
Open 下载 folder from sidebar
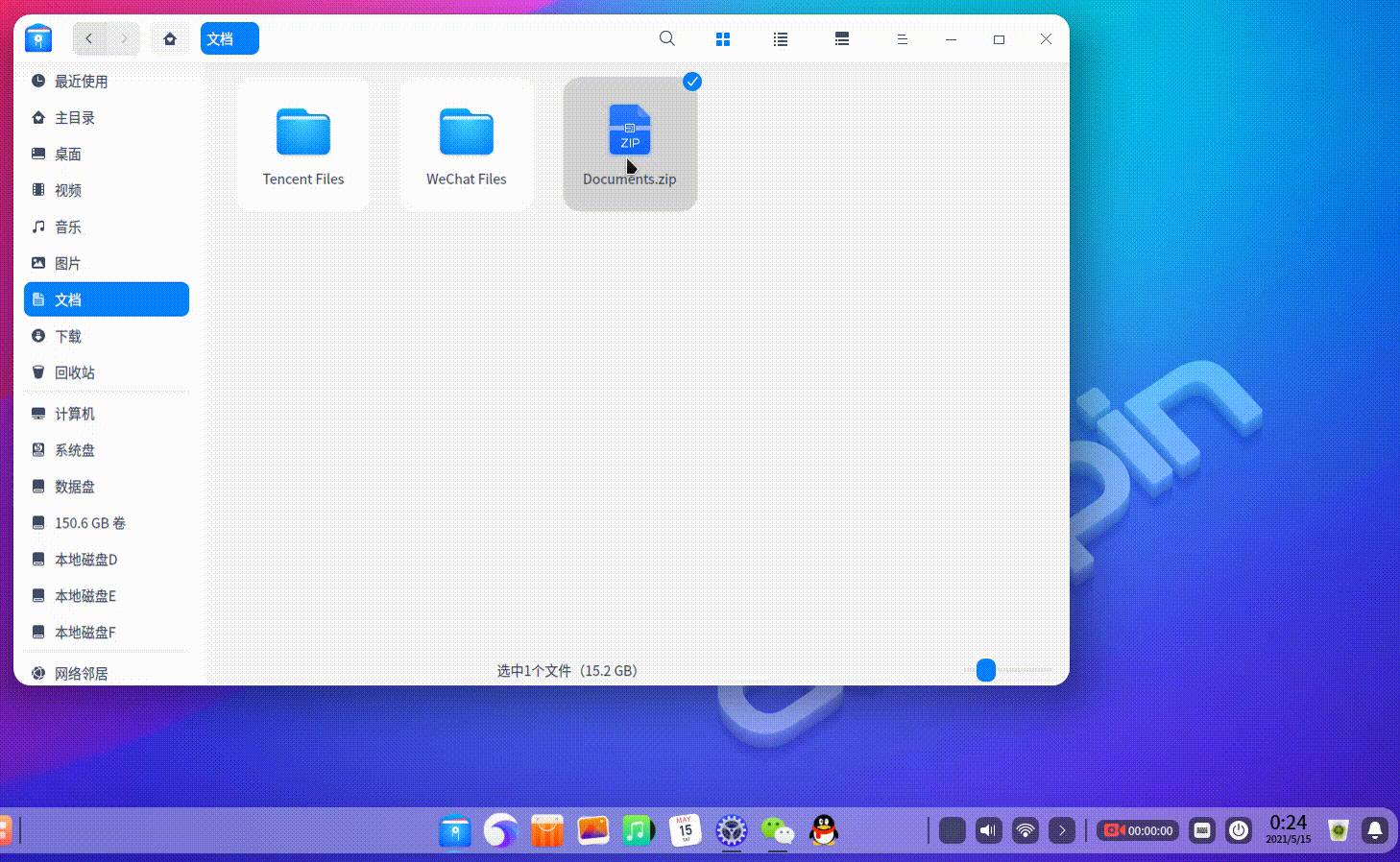[x=68, y=337]
